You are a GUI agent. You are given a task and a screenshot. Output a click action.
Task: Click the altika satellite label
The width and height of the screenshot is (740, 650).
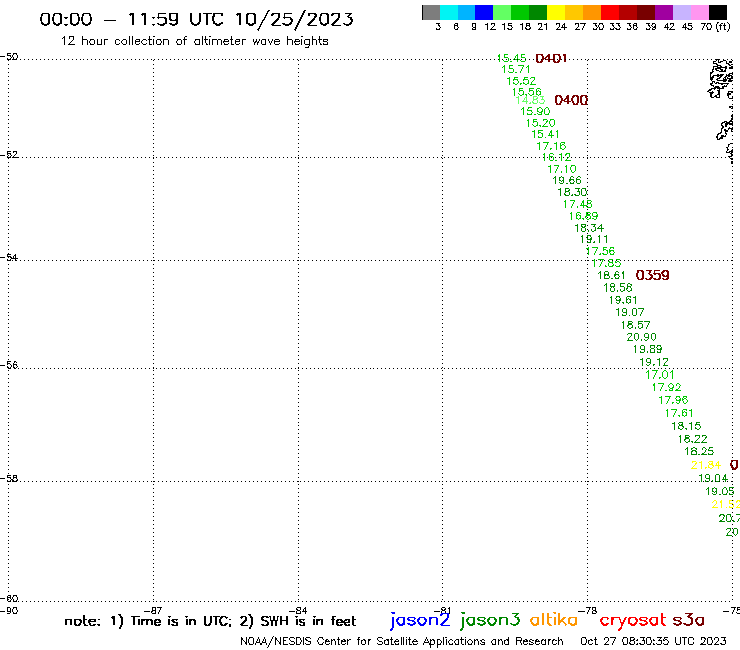click(x=554, y=620)
